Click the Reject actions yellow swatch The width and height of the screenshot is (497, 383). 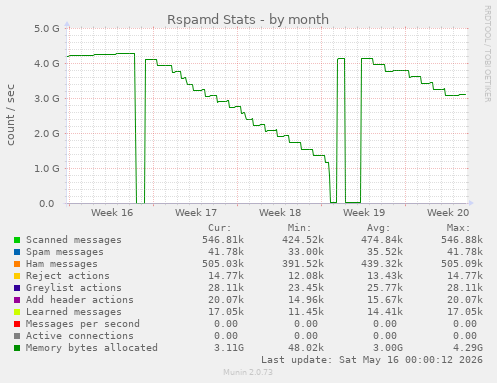click(17, 276)
